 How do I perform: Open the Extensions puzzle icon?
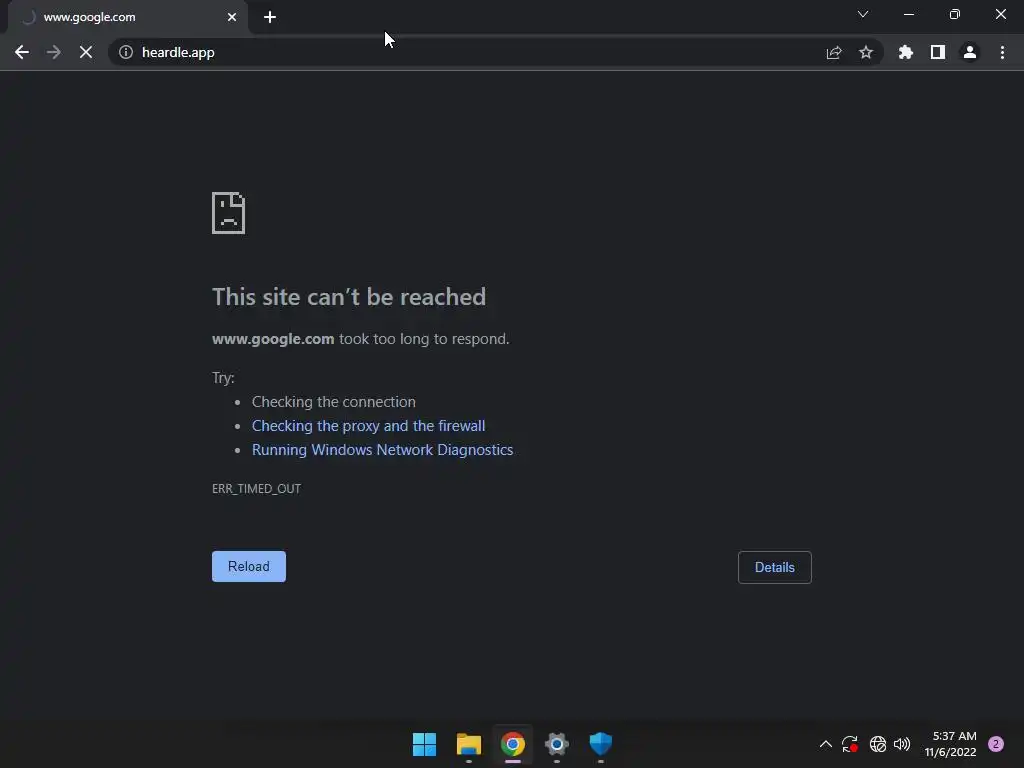coord(906,52)
